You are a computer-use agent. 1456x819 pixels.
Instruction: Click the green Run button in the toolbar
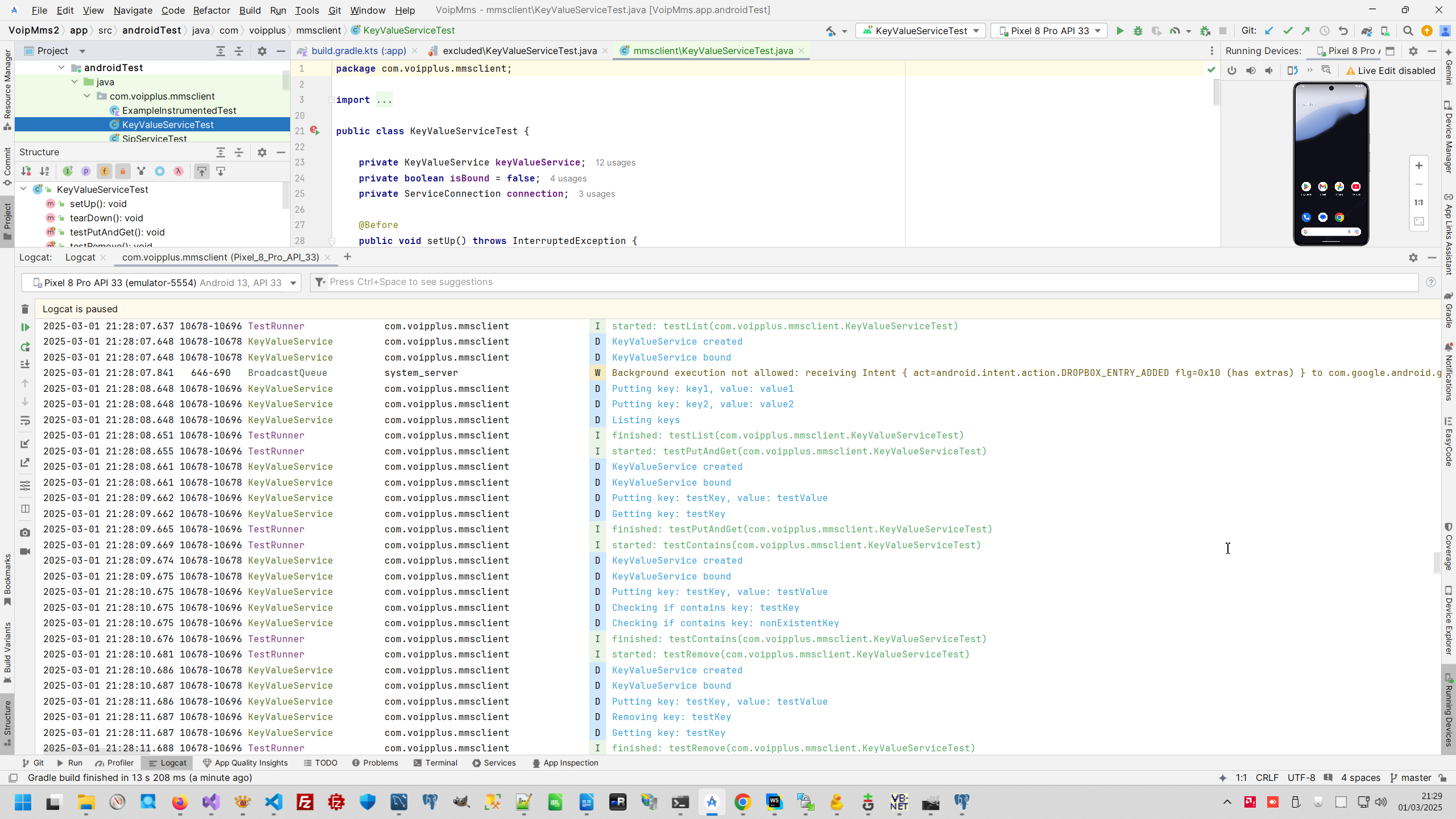(1119, 31)
